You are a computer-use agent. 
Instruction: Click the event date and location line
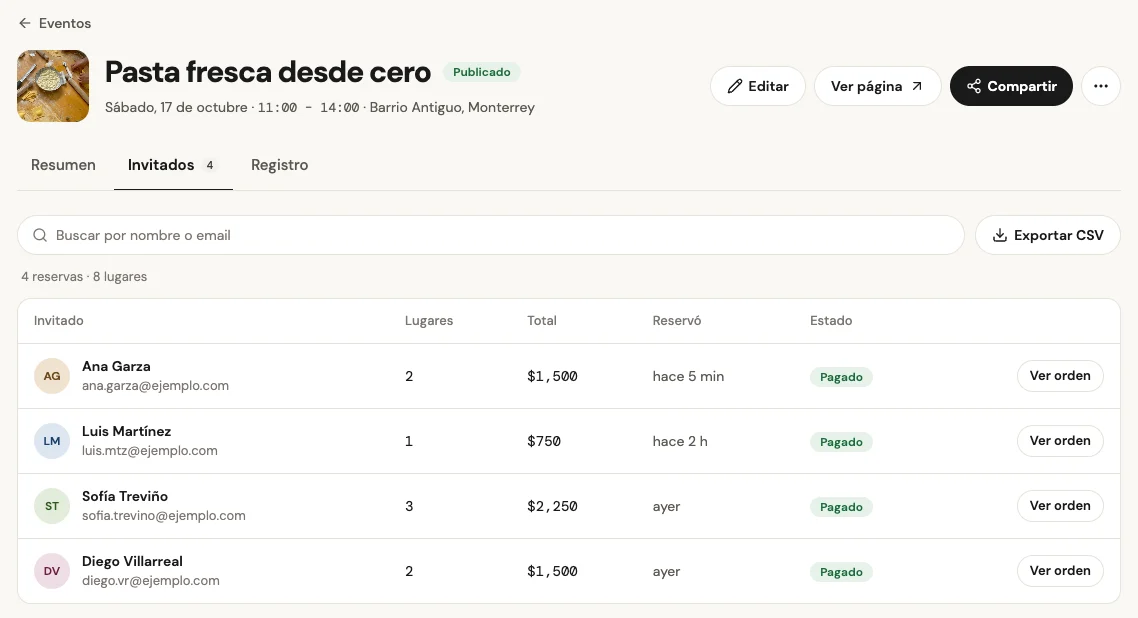pyautogui.click(x=320, y=107)
